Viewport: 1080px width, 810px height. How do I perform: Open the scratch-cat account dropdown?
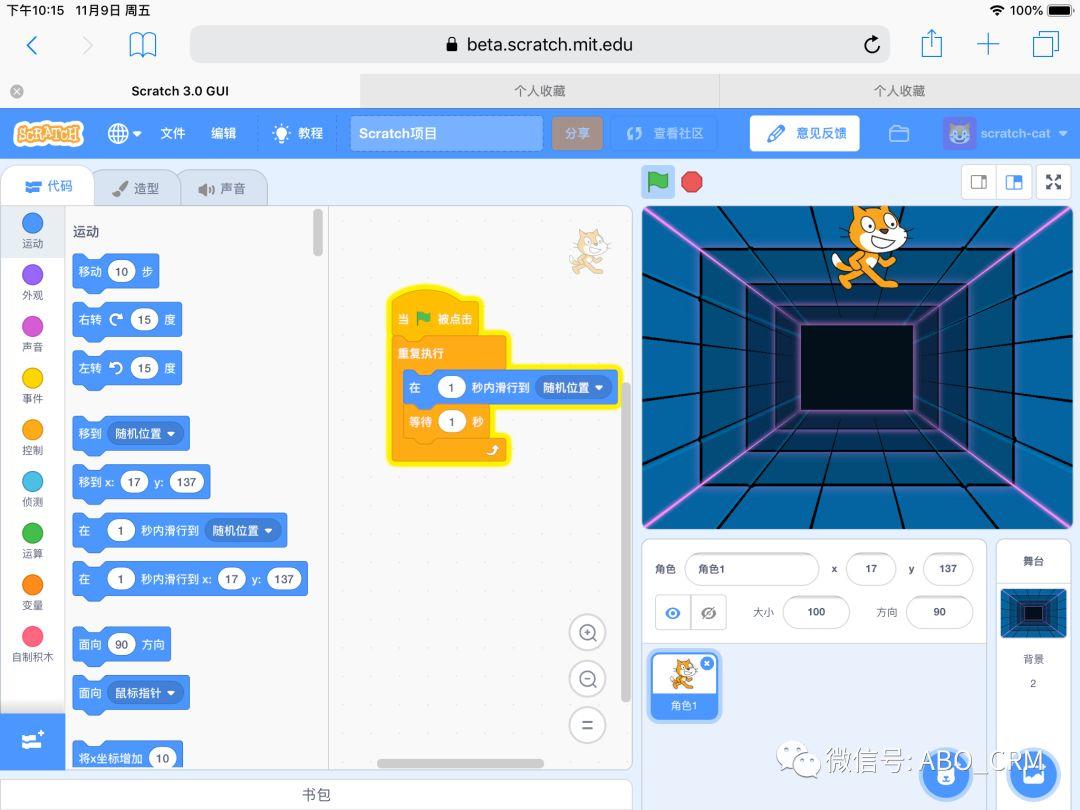click(x=1005, y=133)
